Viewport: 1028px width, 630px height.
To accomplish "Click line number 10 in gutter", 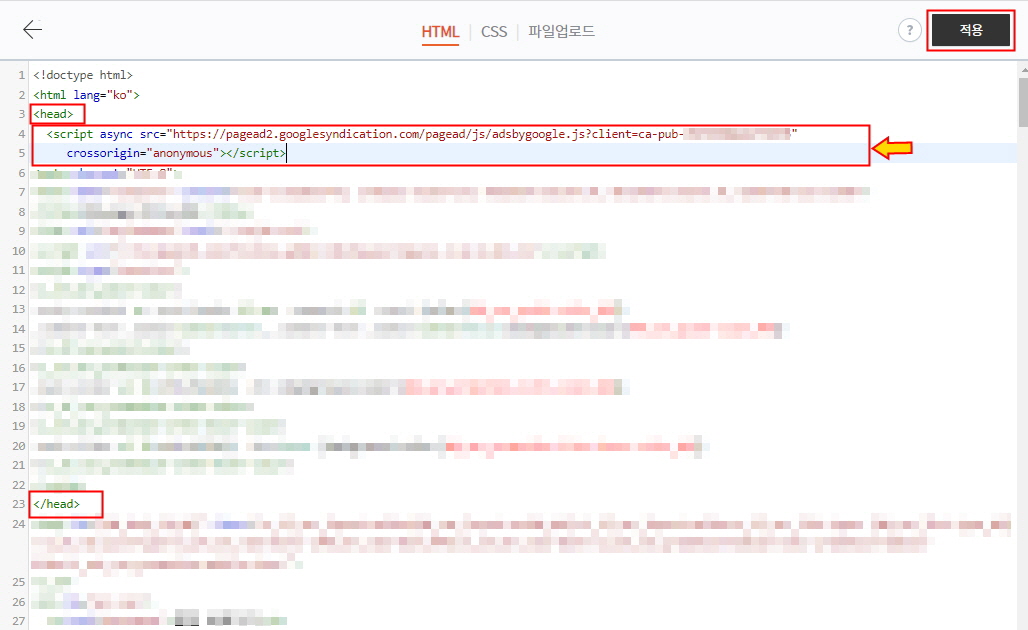I will point(18,250).
